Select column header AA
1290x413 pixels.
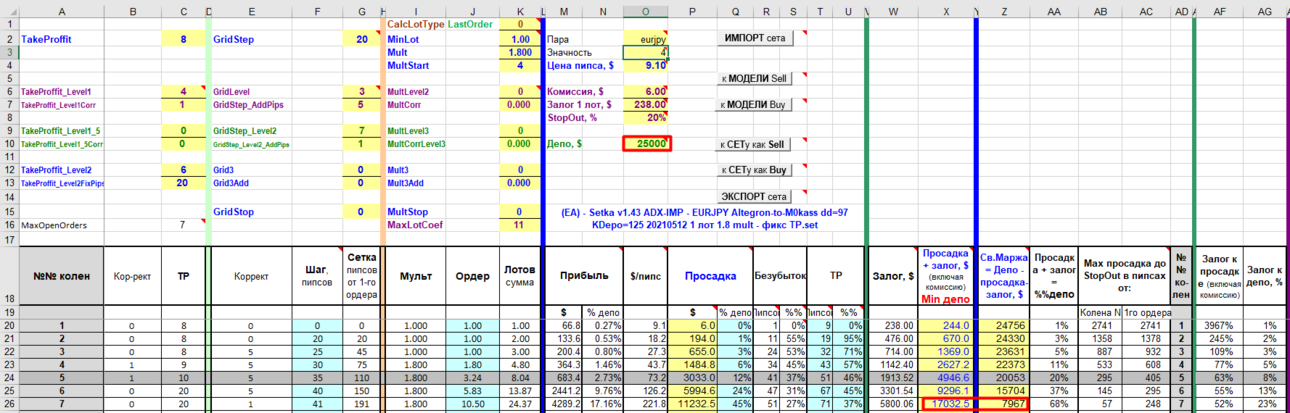tap(1054, 10)
